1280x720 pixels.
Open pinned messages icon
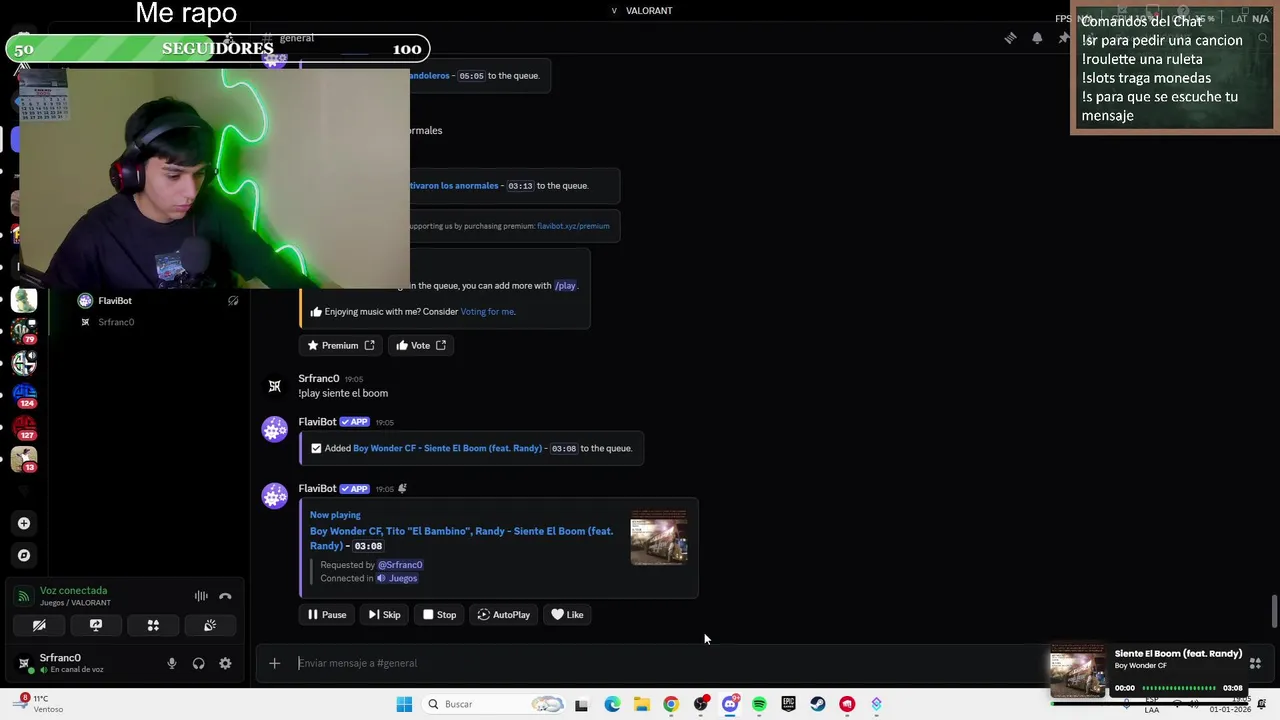click(x=1064, y=38)
